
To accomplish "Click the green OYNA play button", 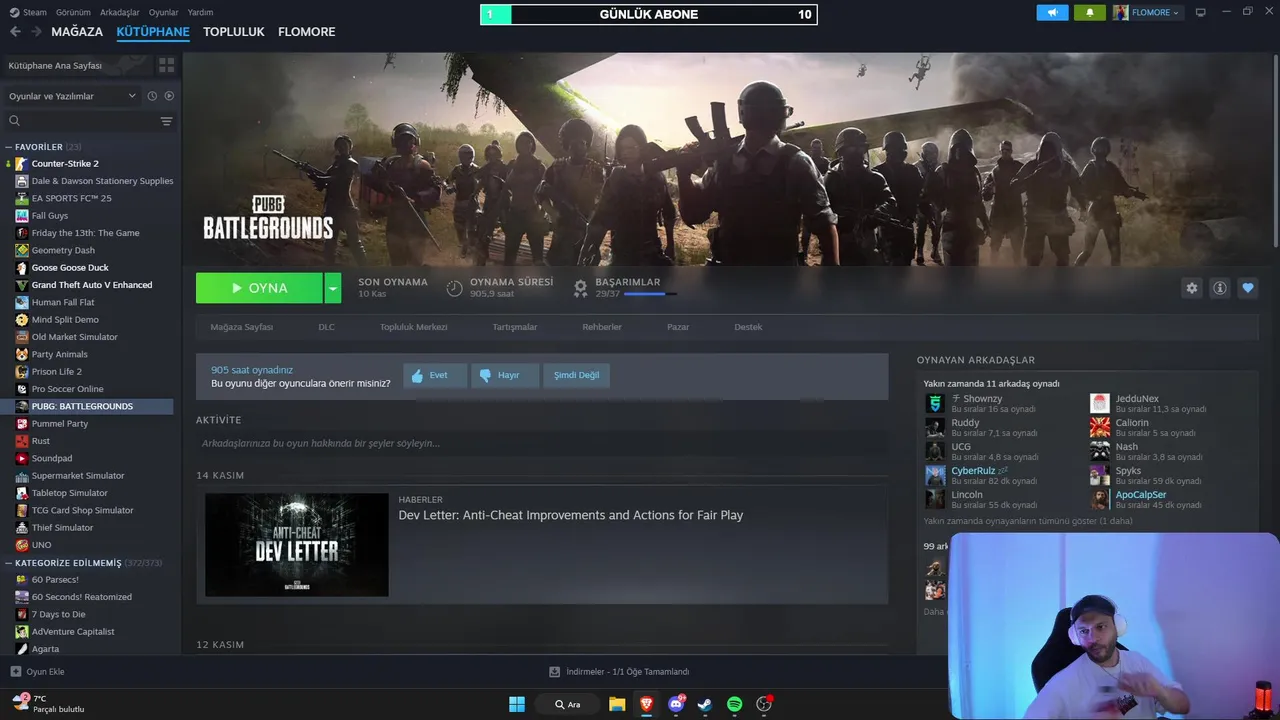I will coord(259,288).
